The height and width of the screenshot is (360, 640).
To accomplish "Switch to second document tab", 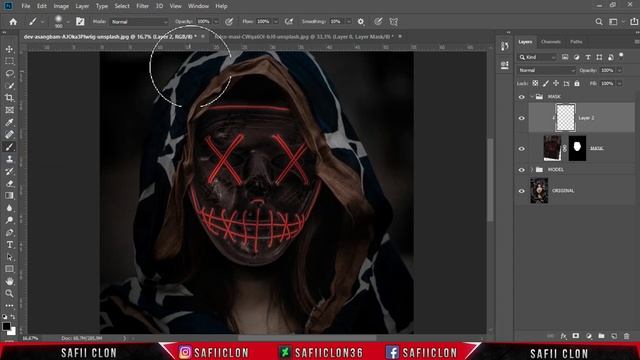I will 303,37.
